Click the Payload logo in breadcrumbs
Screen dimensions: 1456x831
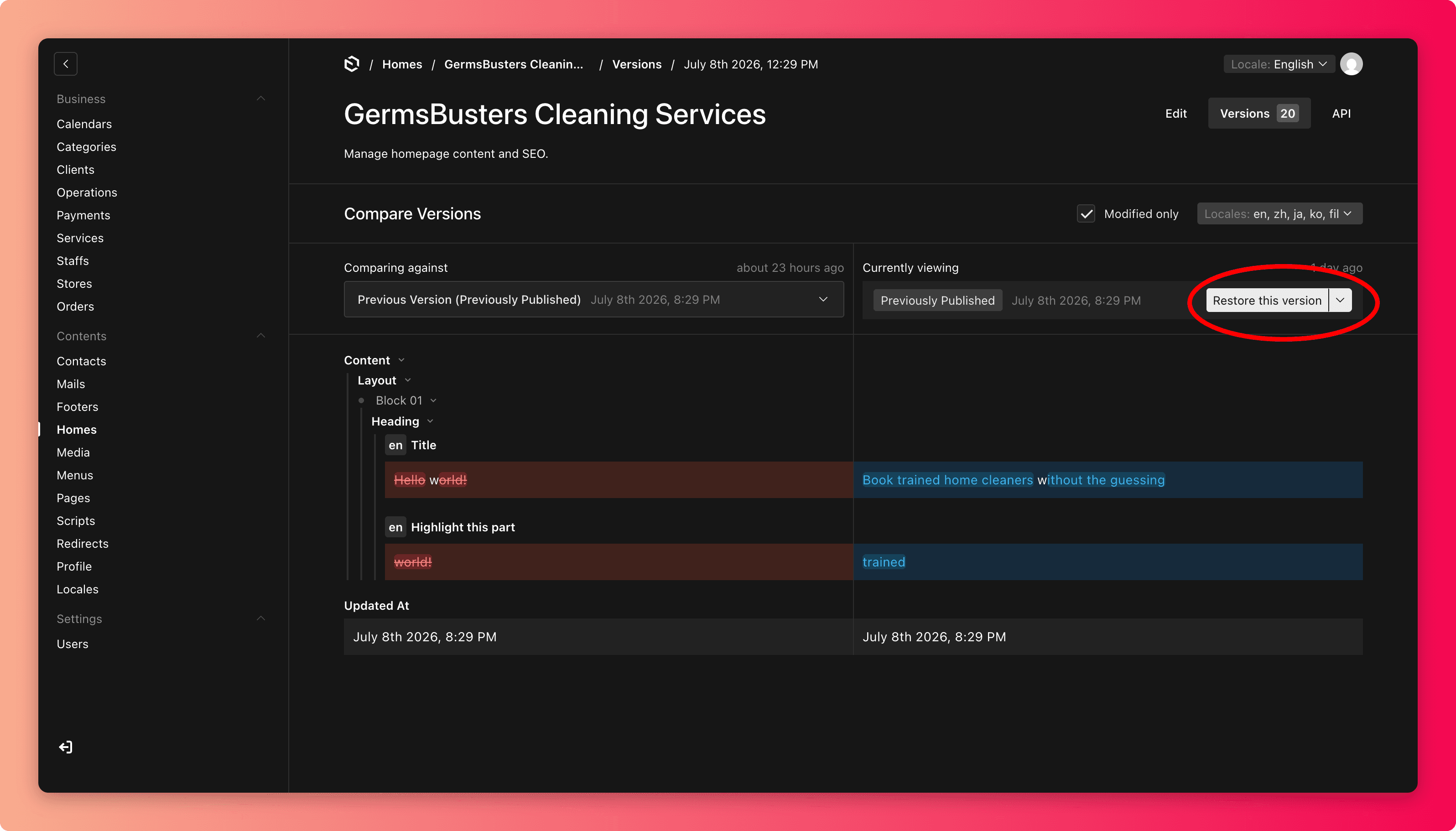click(352, 64)
